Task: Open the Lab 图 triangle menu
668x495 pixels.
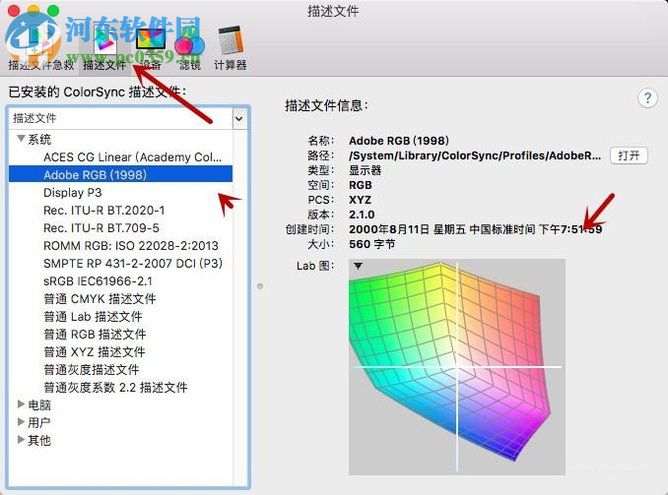Action: point(358,266)
